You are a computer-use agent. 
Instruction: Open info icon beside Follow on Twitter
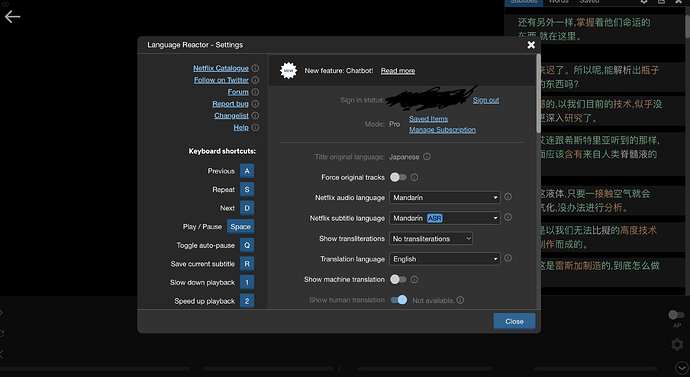[x=255, y=80]
